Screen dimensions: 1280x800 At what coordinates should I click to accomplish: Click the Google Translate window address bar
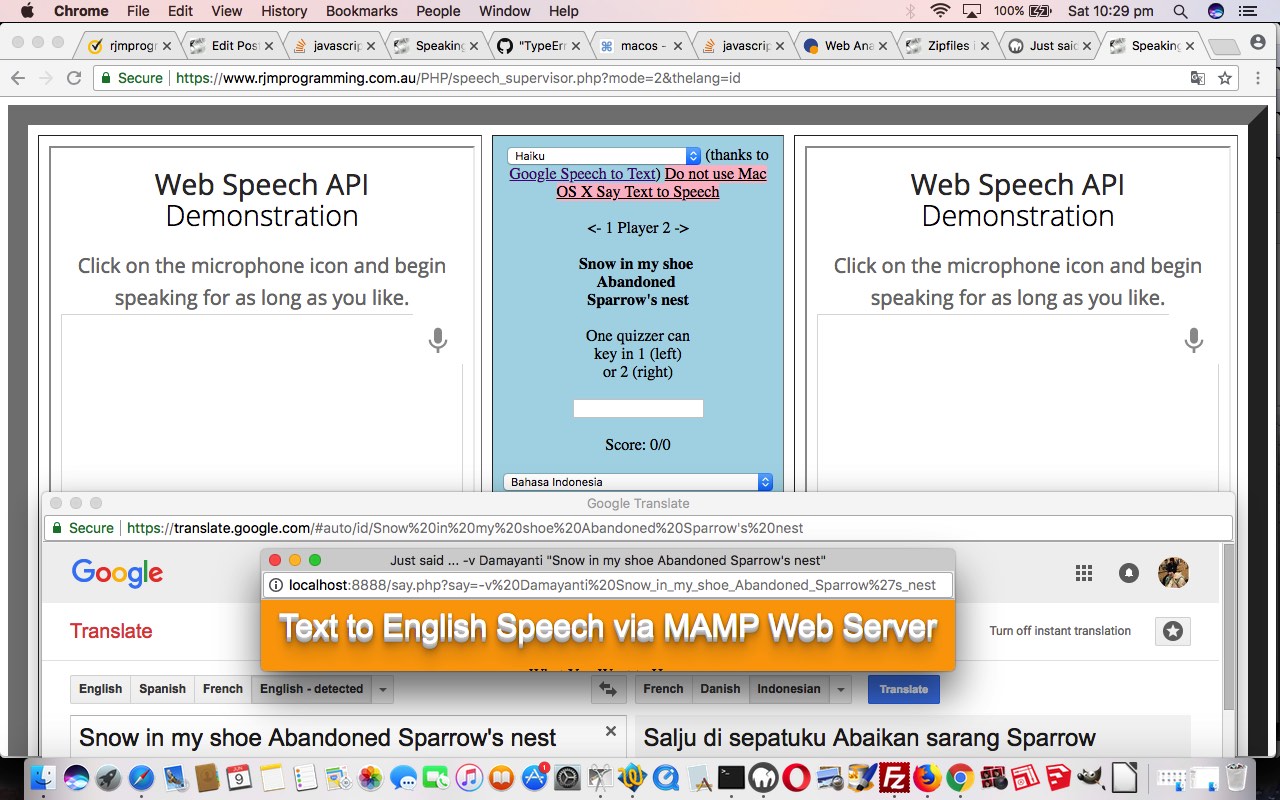click(637, 528)
